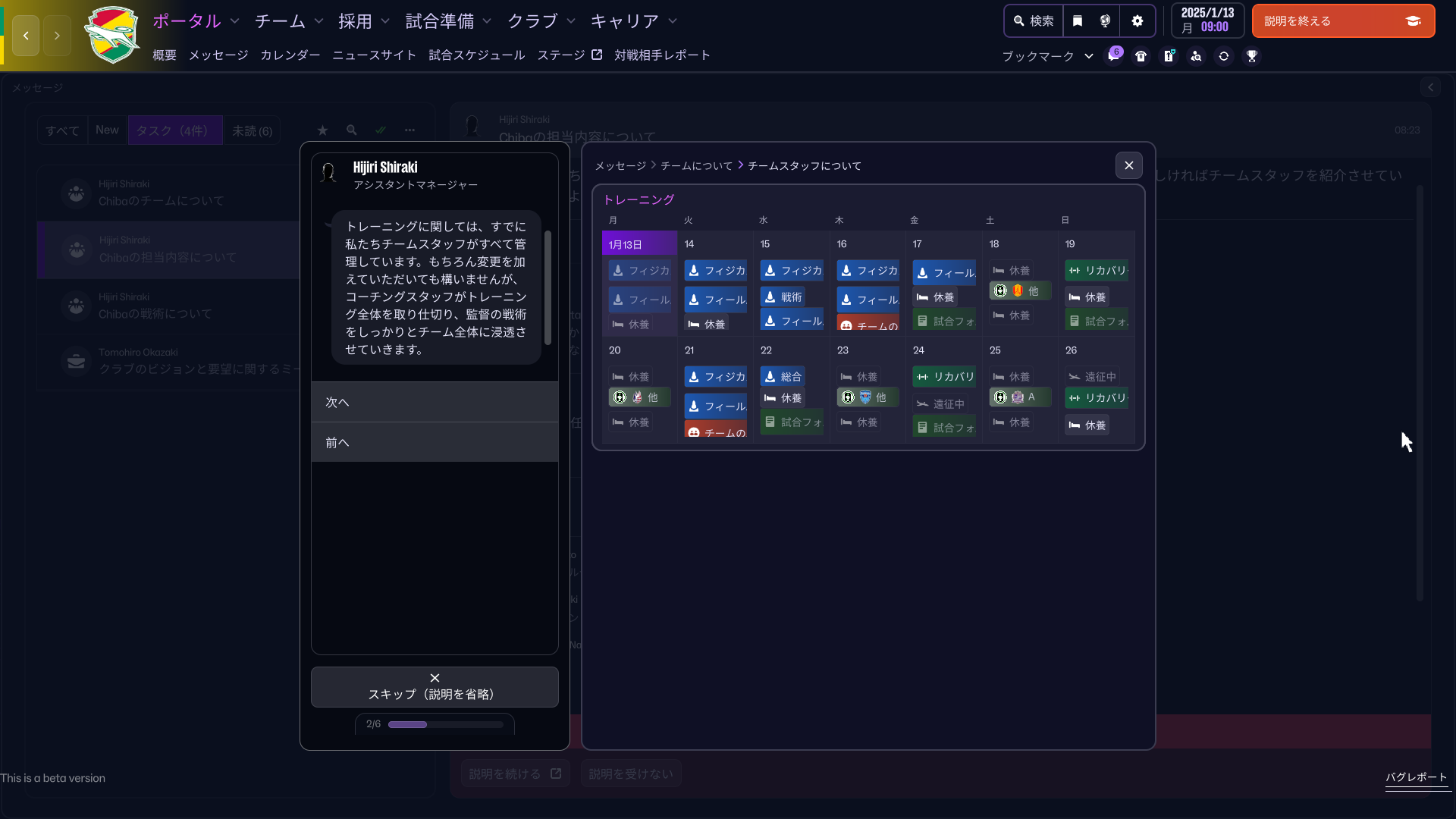Expand the ポータル dropdown chevron

tap(234, 21)
